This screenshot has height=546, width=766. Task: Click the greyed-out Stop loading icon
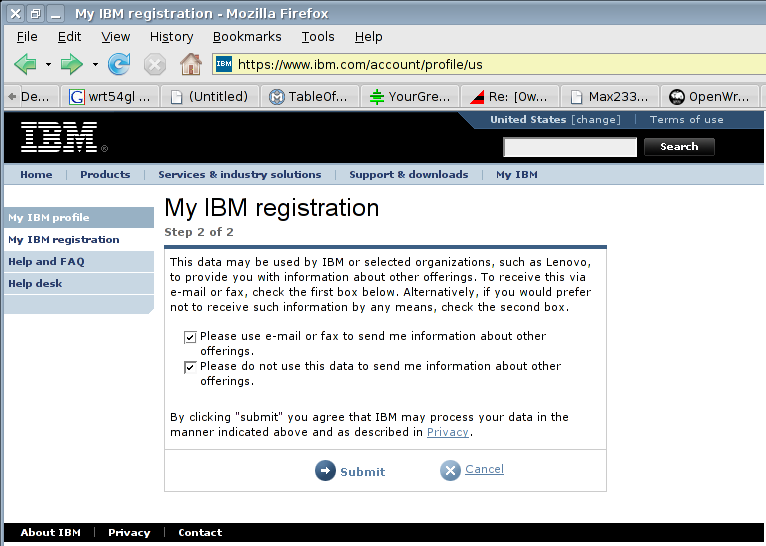point(155,64)
